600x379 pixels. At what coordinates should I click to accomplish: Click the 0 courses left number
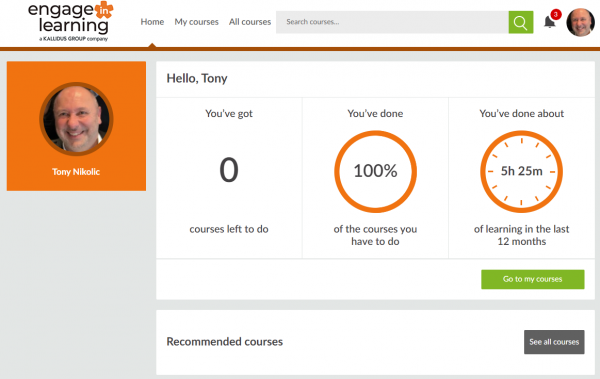[229, 170]
